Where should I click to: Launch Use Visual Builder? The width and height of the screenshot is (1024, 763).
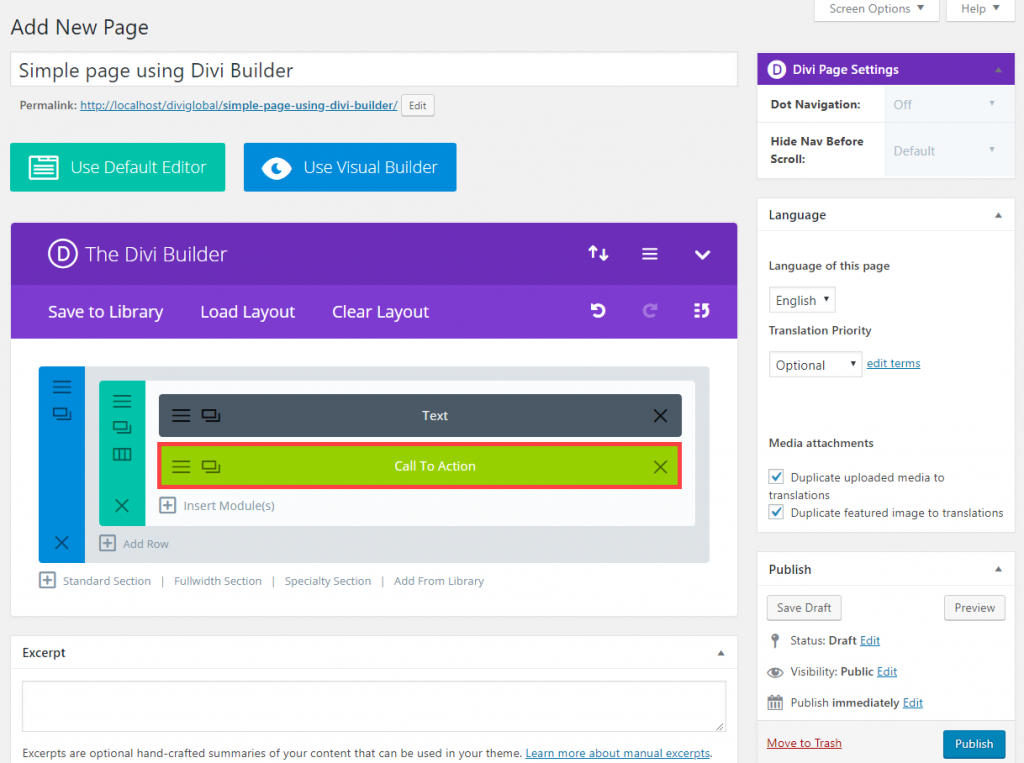coord(350,167)
